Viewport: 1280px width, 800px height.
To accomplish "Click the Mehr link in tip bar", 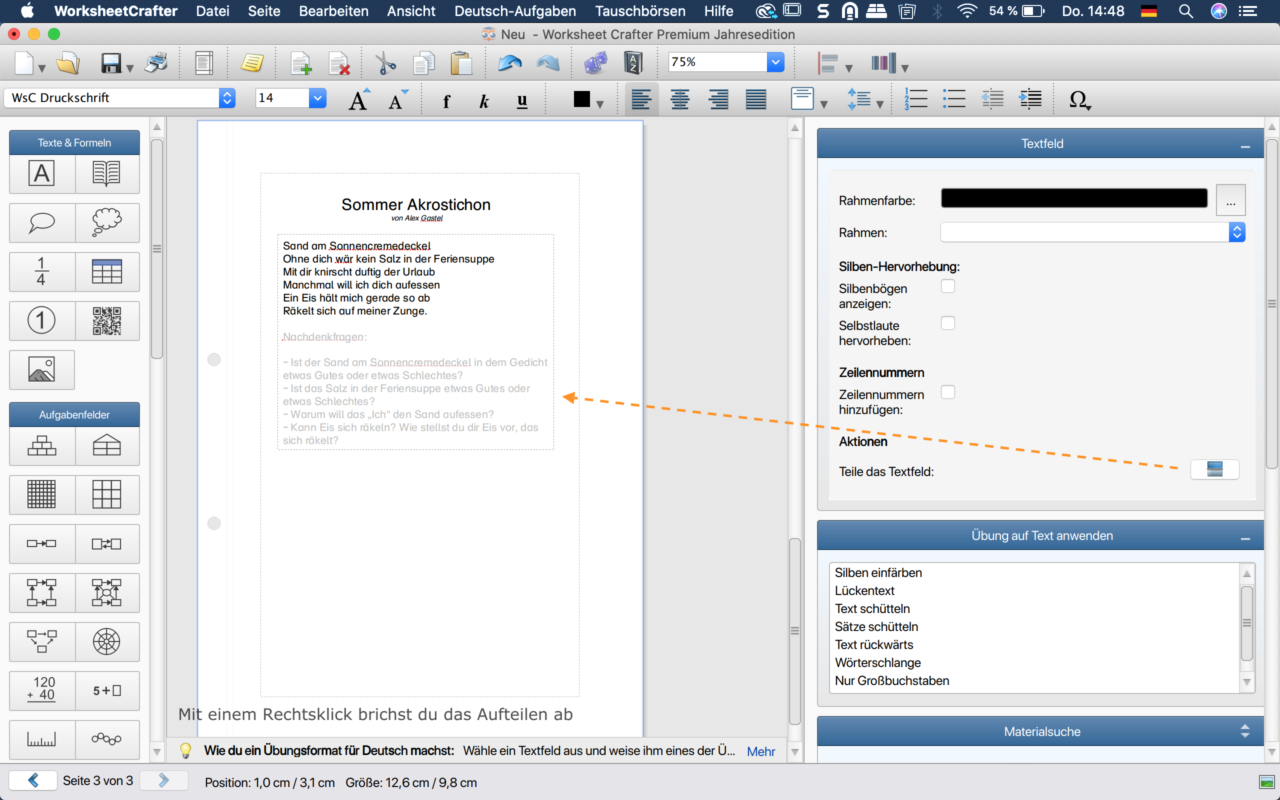I will pyautogui.click(x=761, y=751).
